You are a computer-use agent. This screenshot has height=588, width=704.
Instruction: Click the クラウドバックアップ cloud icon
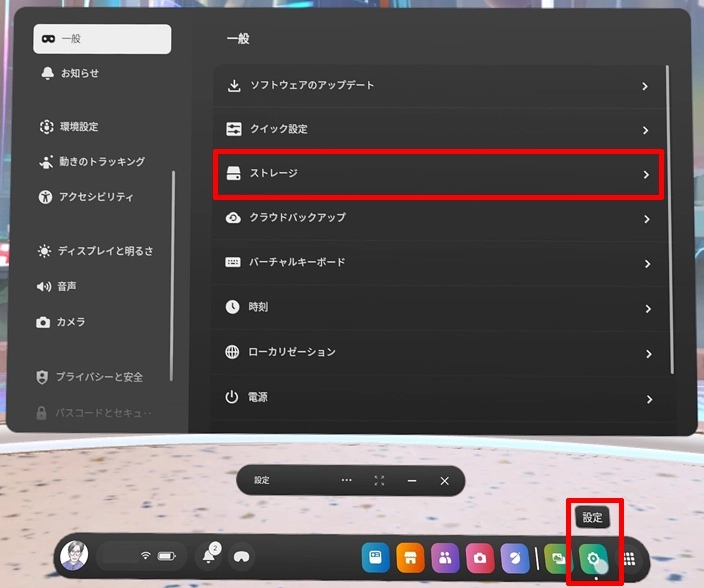tap(233, 218)
